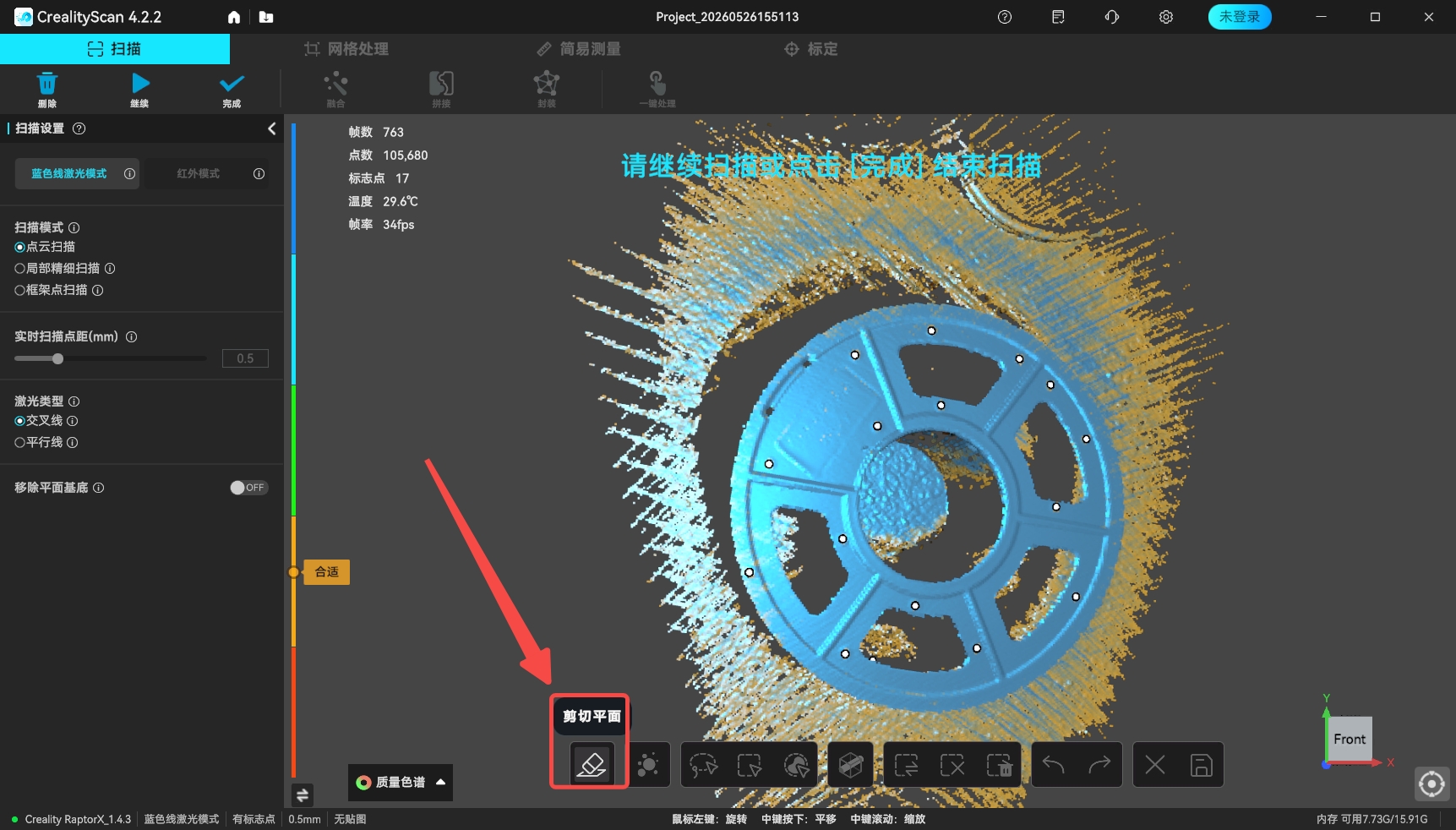Viewport: 1456px width, 830px height.
Task: Click info icon next to 移除平面基底
Action: [x=98, y=488]
